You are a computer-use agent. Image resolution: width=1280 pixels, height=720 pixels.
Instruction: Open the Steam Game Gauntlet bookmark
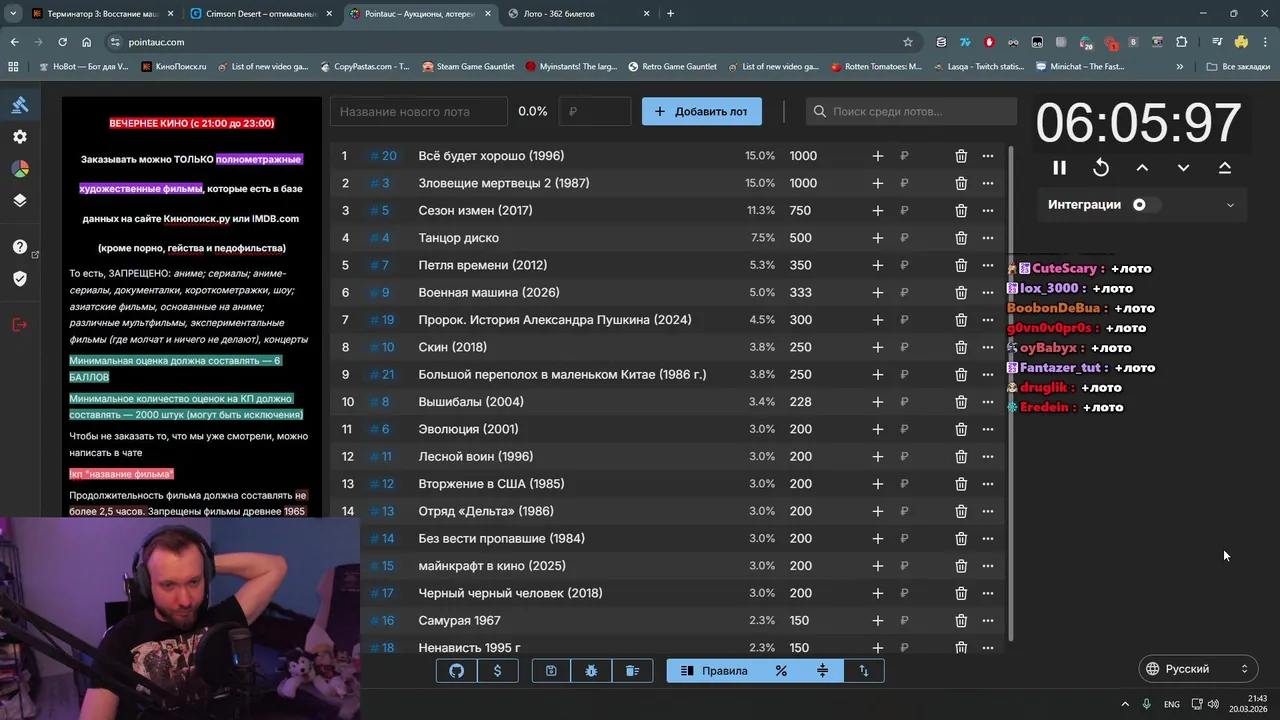coord(468,67)
